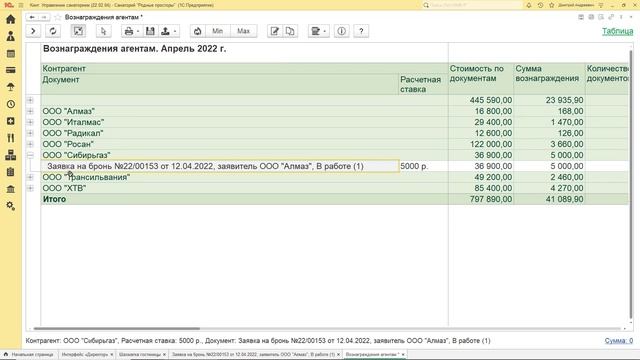Click the information toolbar icon

pos(342,31)
